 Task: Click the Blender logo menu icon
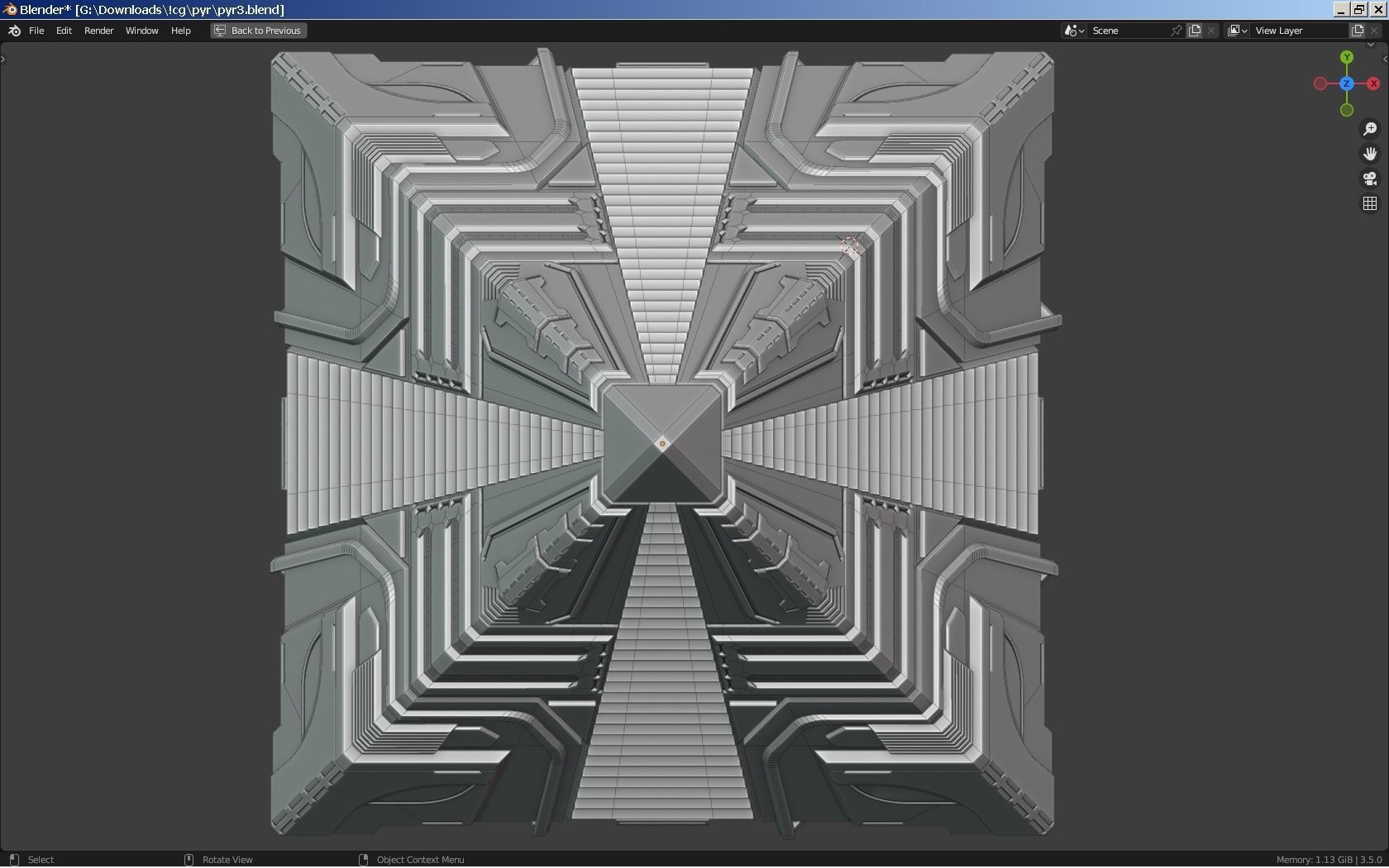(x=14, y=31)
